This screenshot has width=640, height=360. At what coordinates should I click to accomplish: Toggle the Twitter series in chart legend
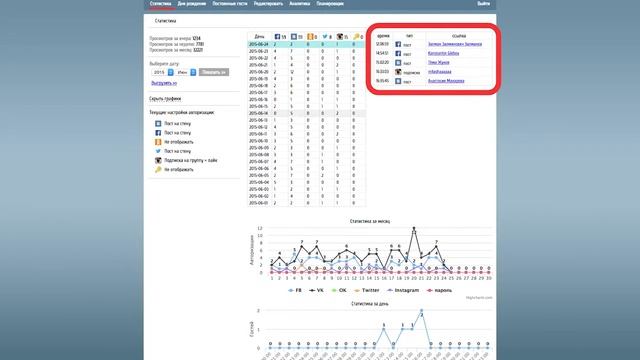click(x=367, y=290)
